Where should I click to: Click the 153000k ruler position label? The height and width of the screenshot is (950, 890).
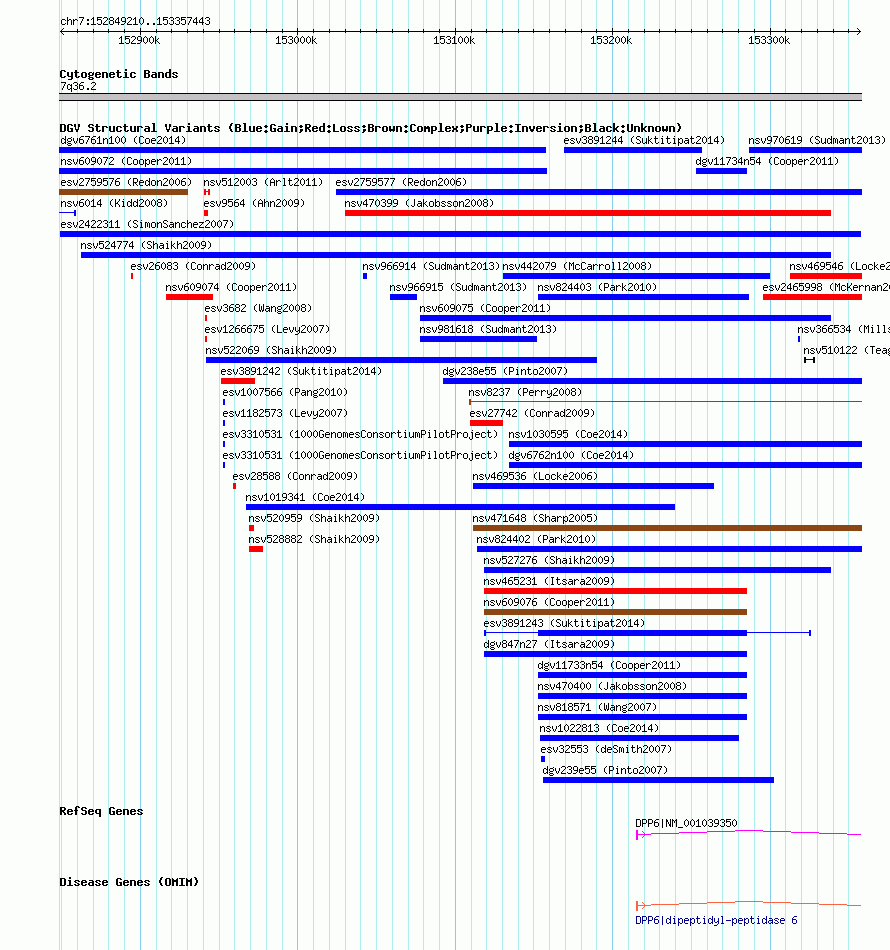click(x=296, y=40)
